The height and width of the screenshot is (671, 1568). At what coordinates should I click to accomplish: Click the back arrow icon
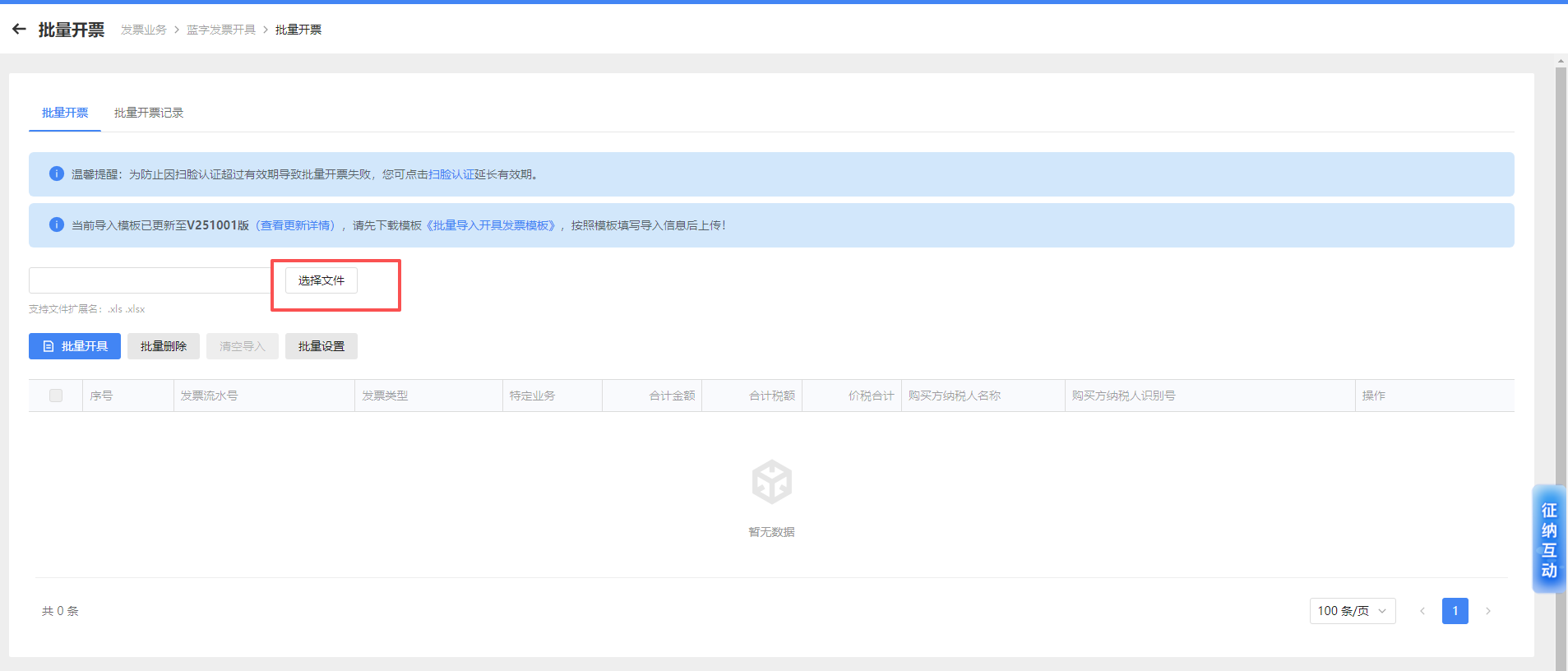click(19, 30)
